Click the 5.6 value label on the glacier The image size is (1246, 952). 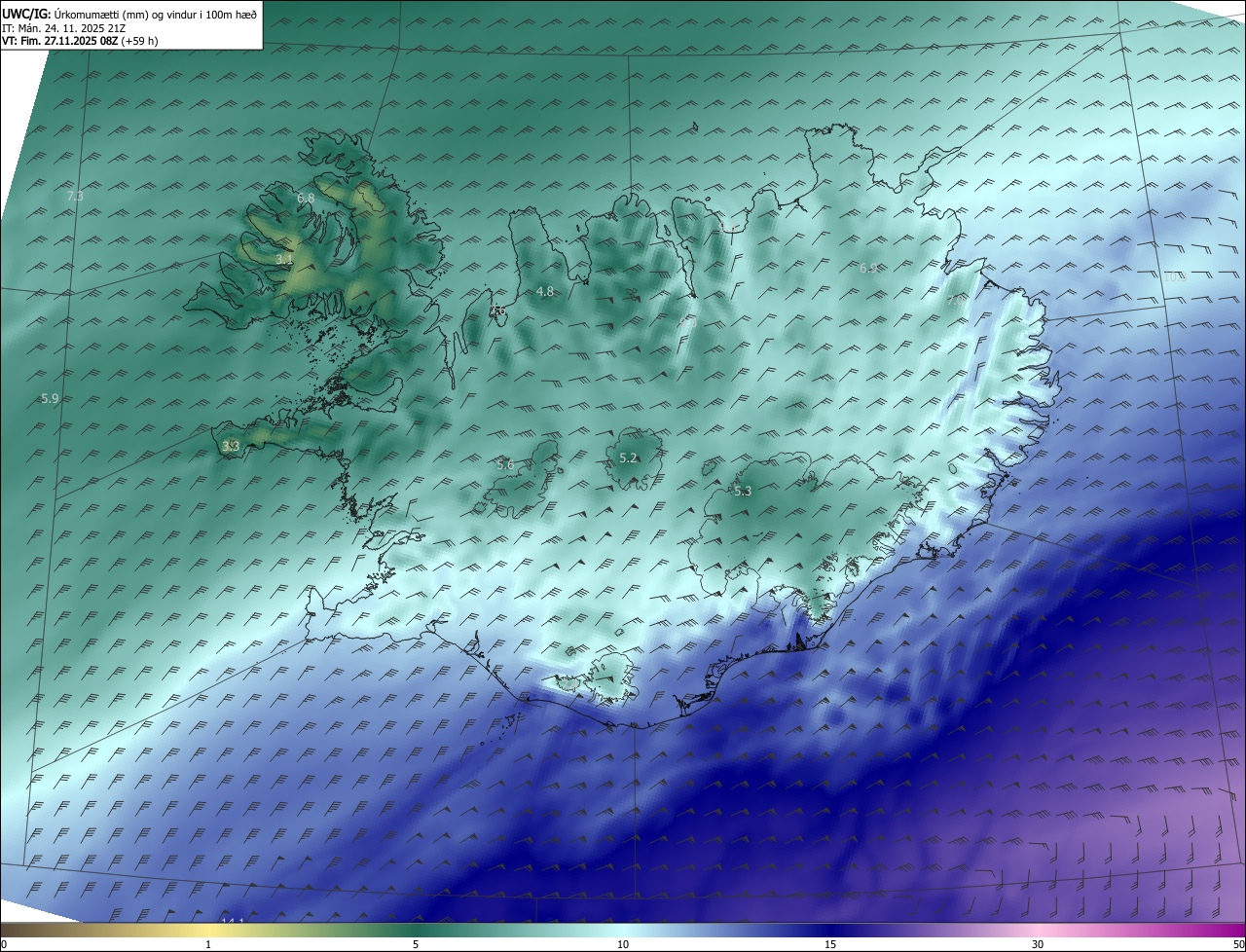505,465
